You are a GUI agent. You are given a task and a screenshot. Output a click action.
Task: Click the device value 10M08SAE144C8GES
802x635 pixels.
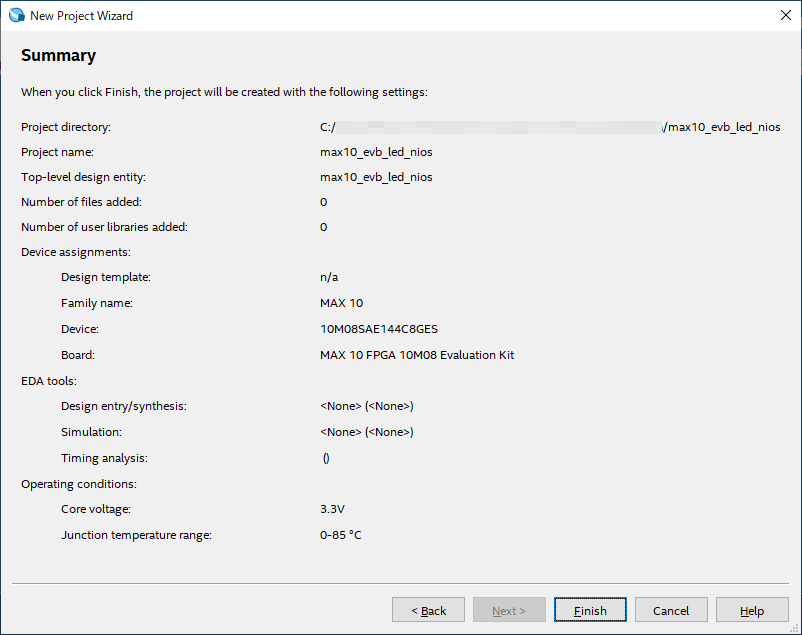379,329
